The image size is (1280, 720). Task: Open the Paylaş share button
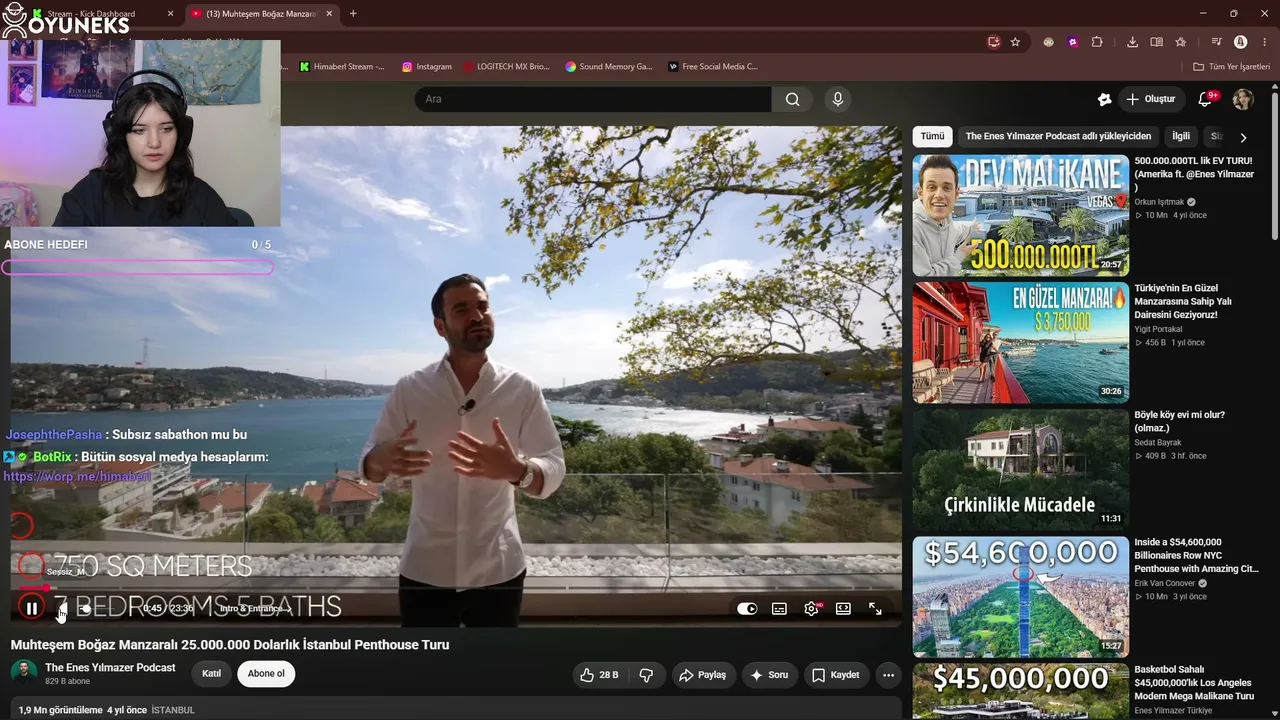703,675
